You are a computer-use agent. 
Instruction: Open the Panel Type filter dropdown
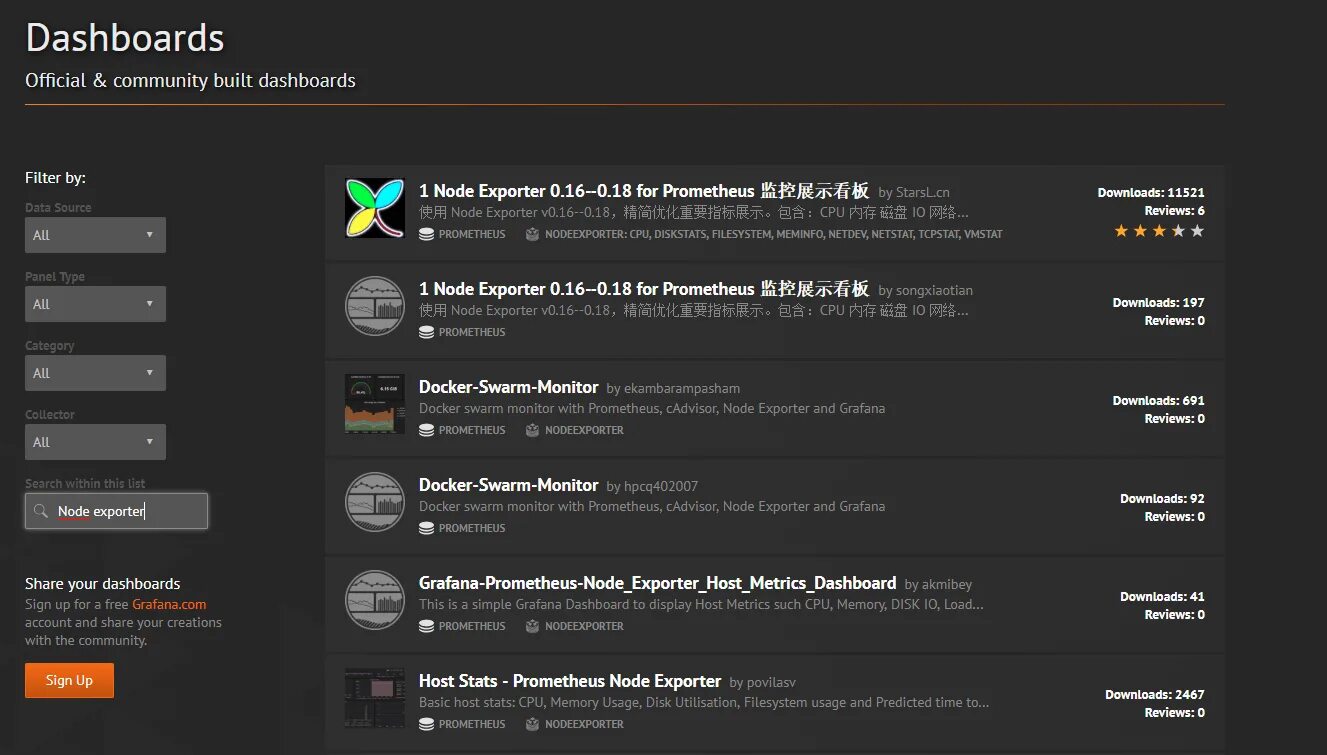pos(95,304)
